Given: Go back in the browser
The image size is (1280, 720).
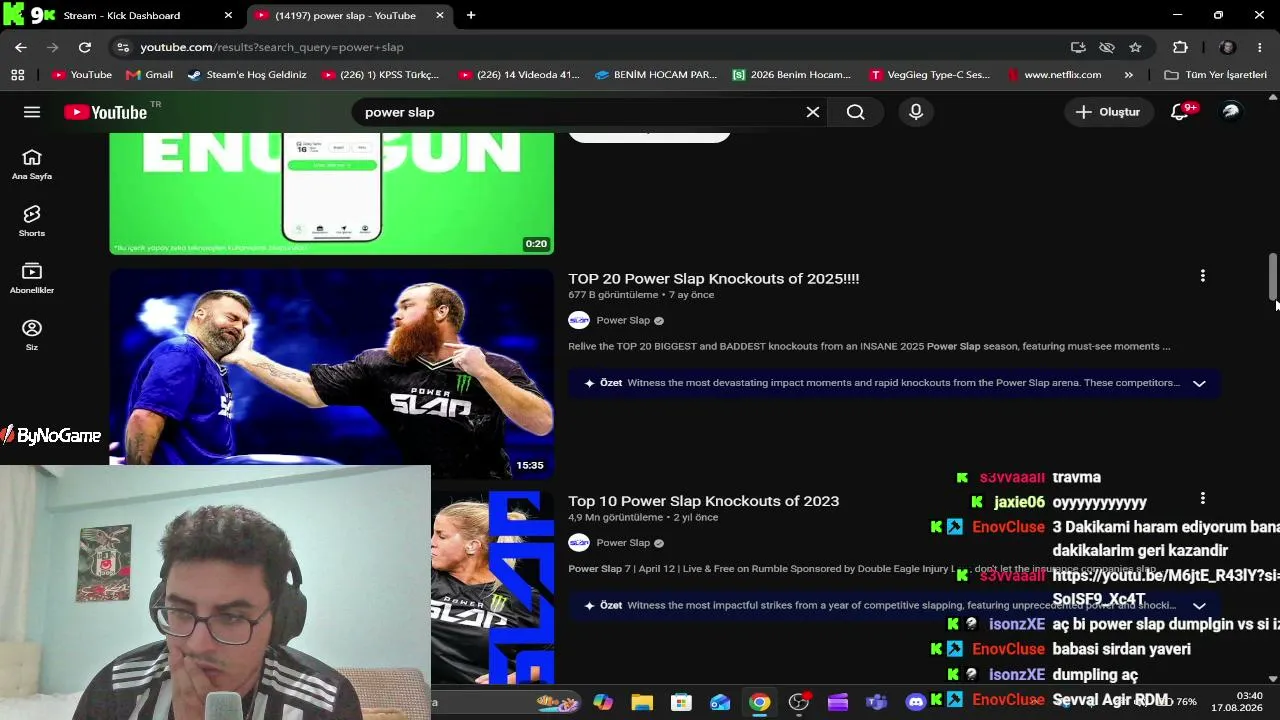Looking at the screenshot, I should pyautogui.click(x=21, y=47).
